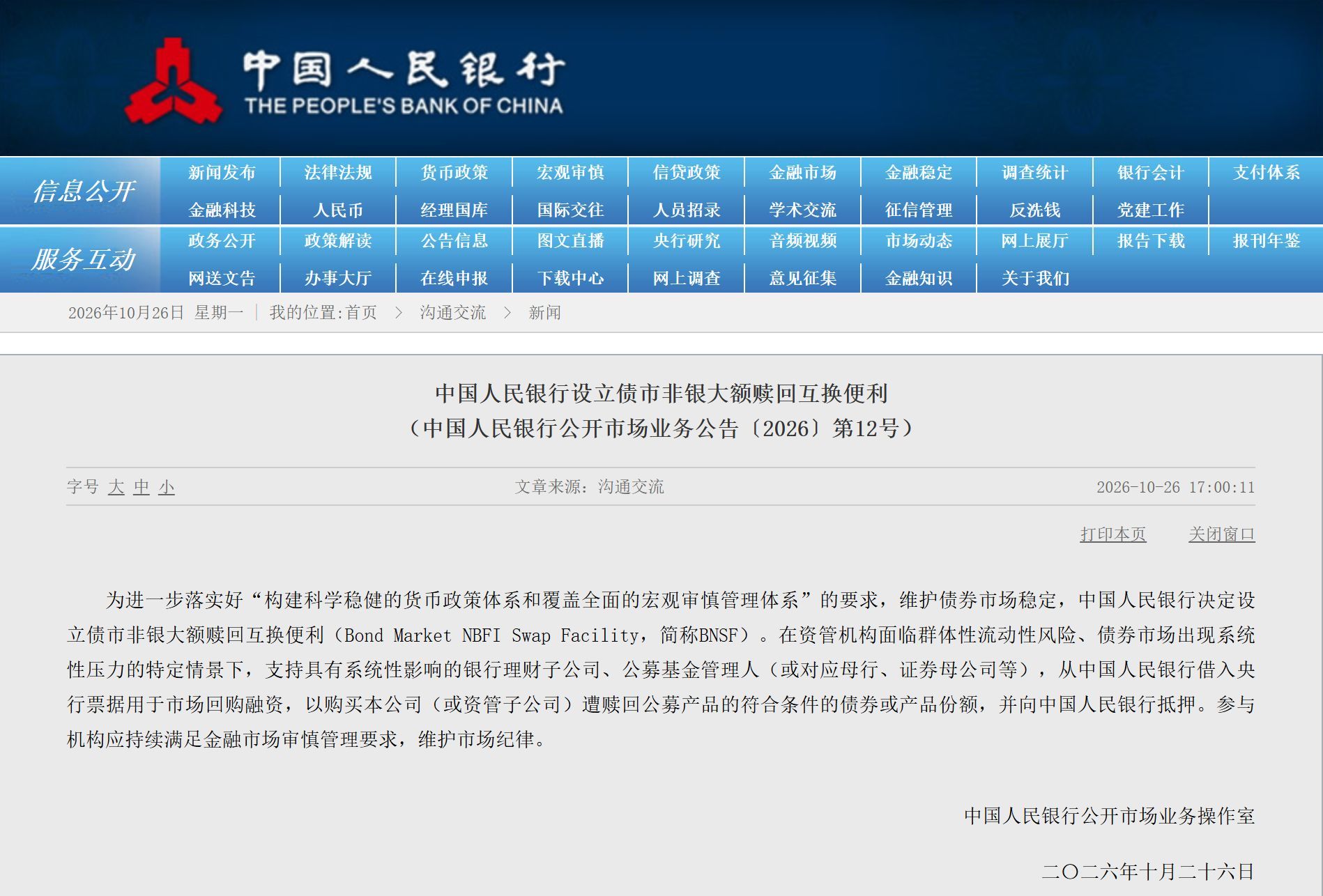The height and width of the screenshot is (896, 1323).
Task: Open 信贷政策 navigation link
Action: click(x=687, y=173)
